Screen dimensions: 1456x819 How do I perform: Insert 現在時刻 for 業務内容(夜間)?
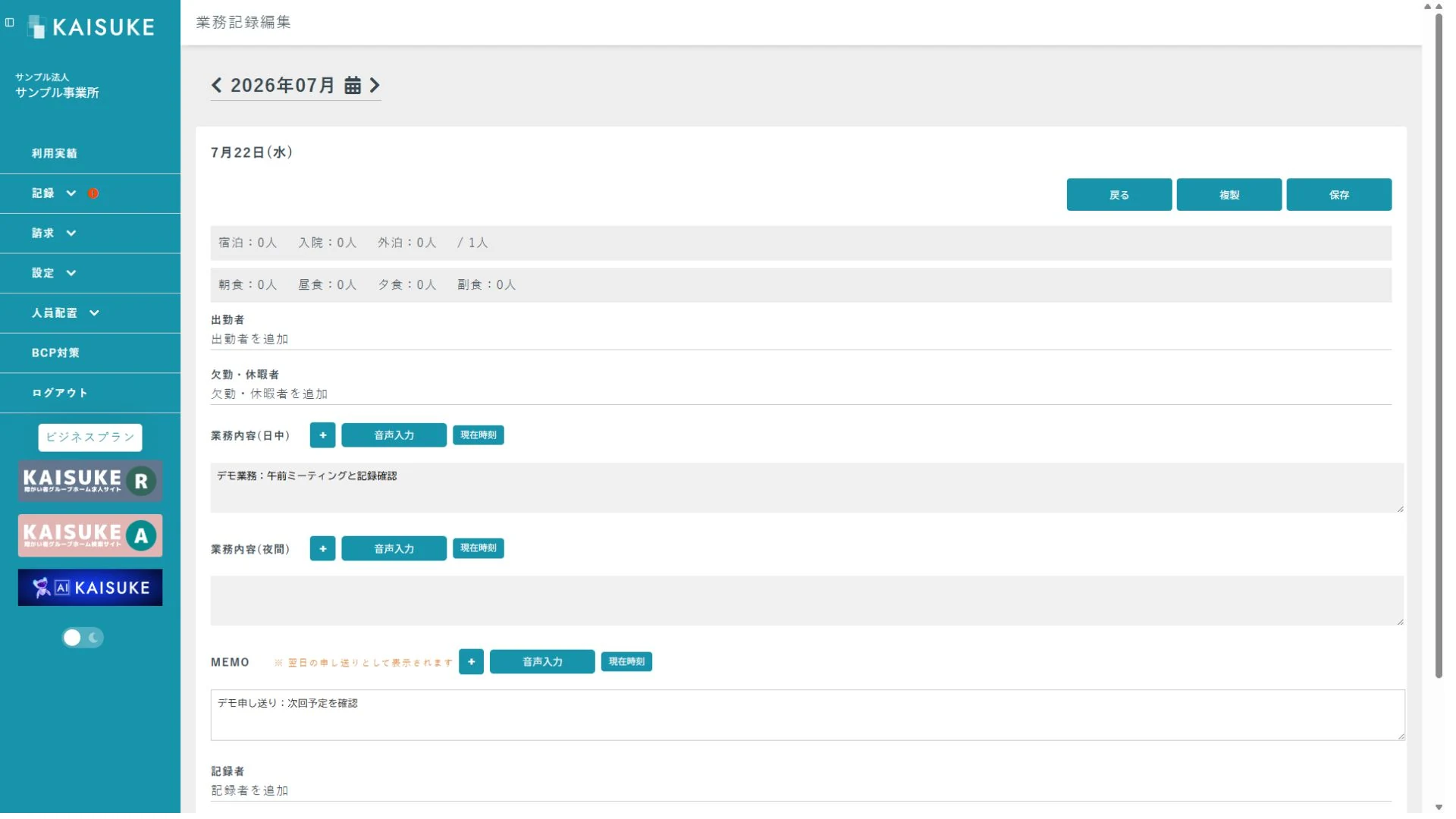(479, 548)
